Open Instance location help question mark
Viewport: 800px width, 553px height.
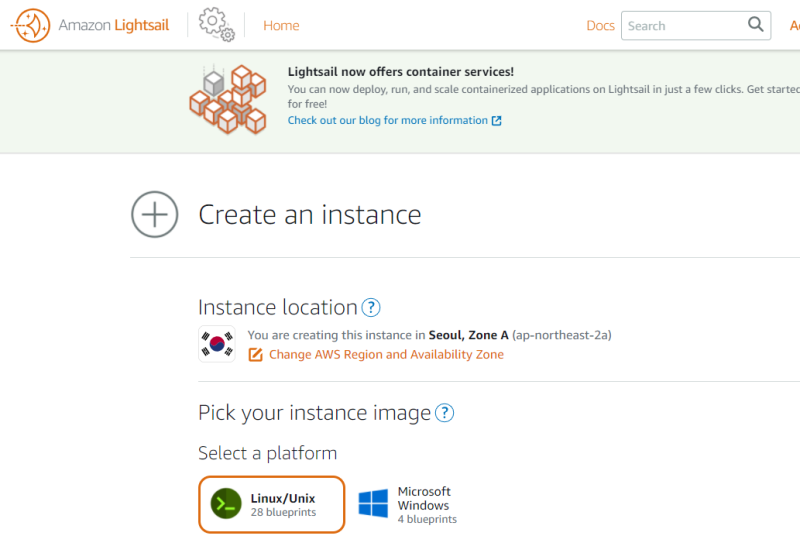click(x=371, y=308)
